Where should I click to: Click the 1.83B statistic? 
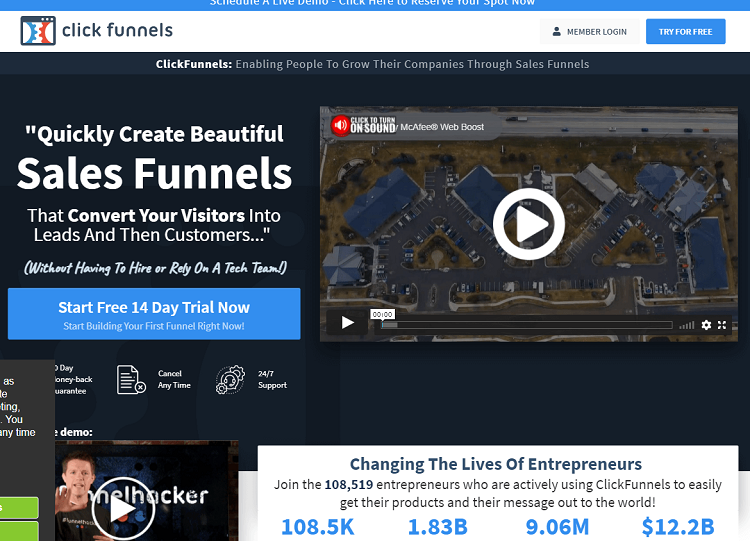pos(438,527)
